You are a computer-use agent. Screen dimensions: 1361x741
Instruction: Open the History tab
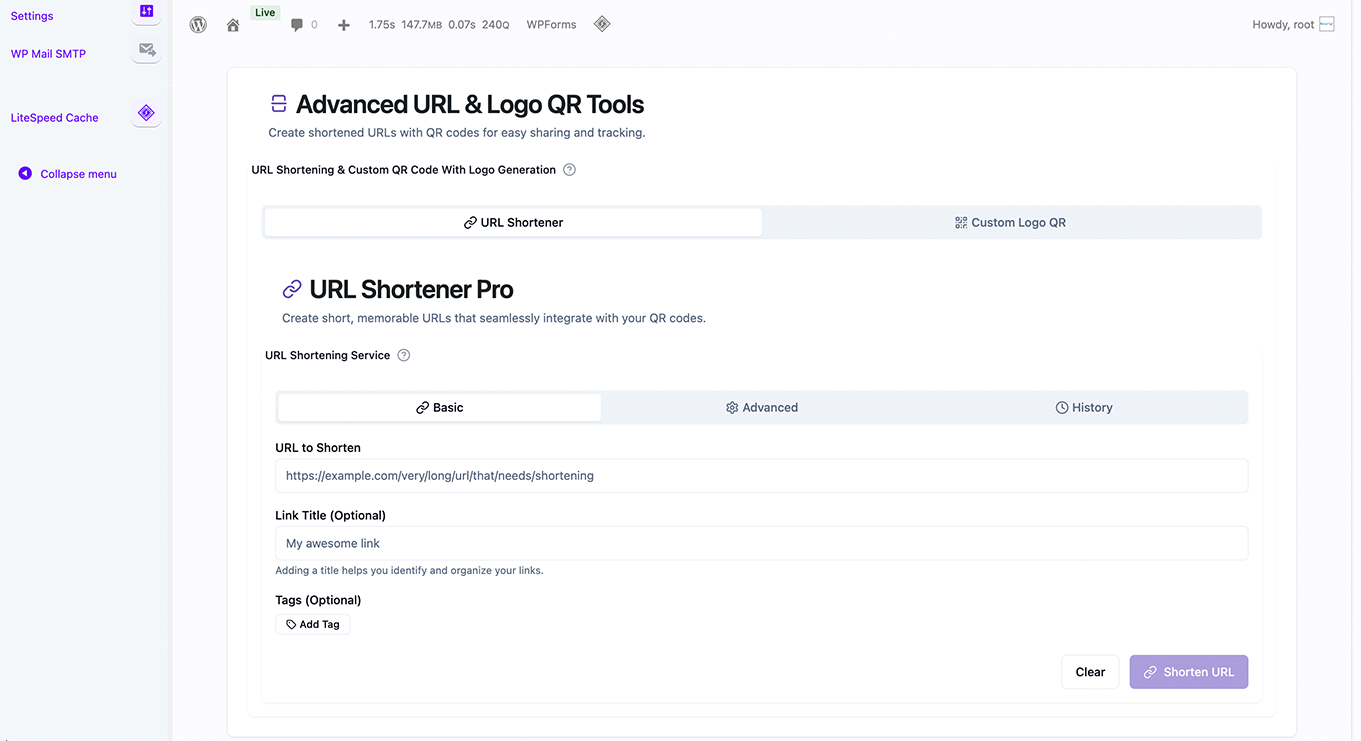(x=1084, y=407)
